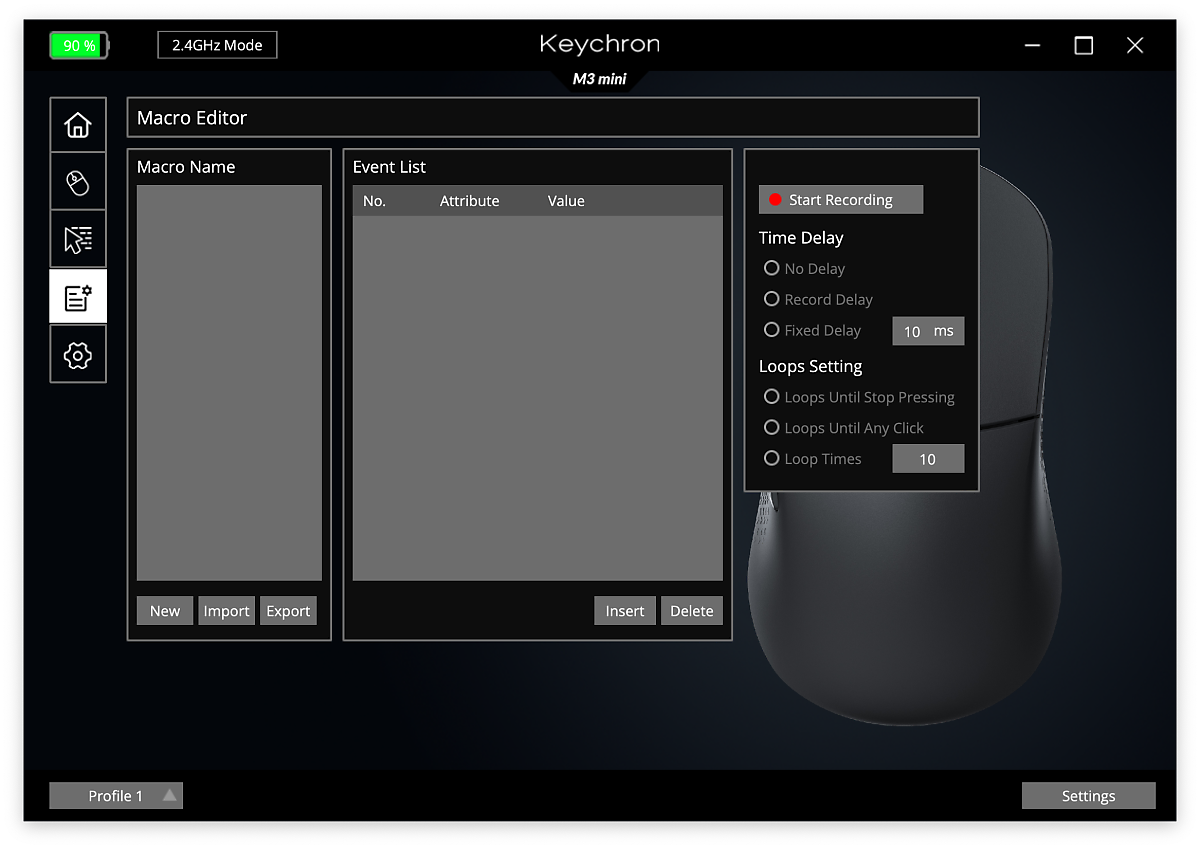The image size is (1200, 849).
Task: Minimize the Keychron window
Action: point(1033,45)
